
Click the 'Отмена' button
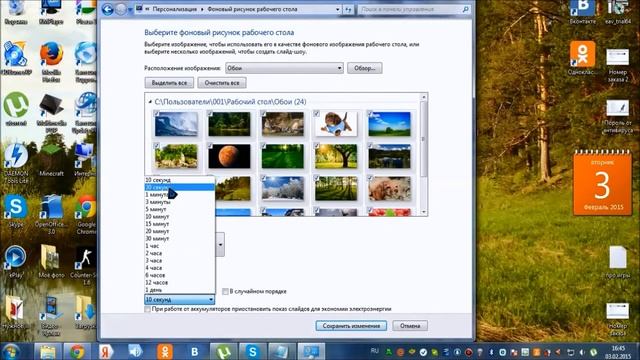tap(410, 326)
